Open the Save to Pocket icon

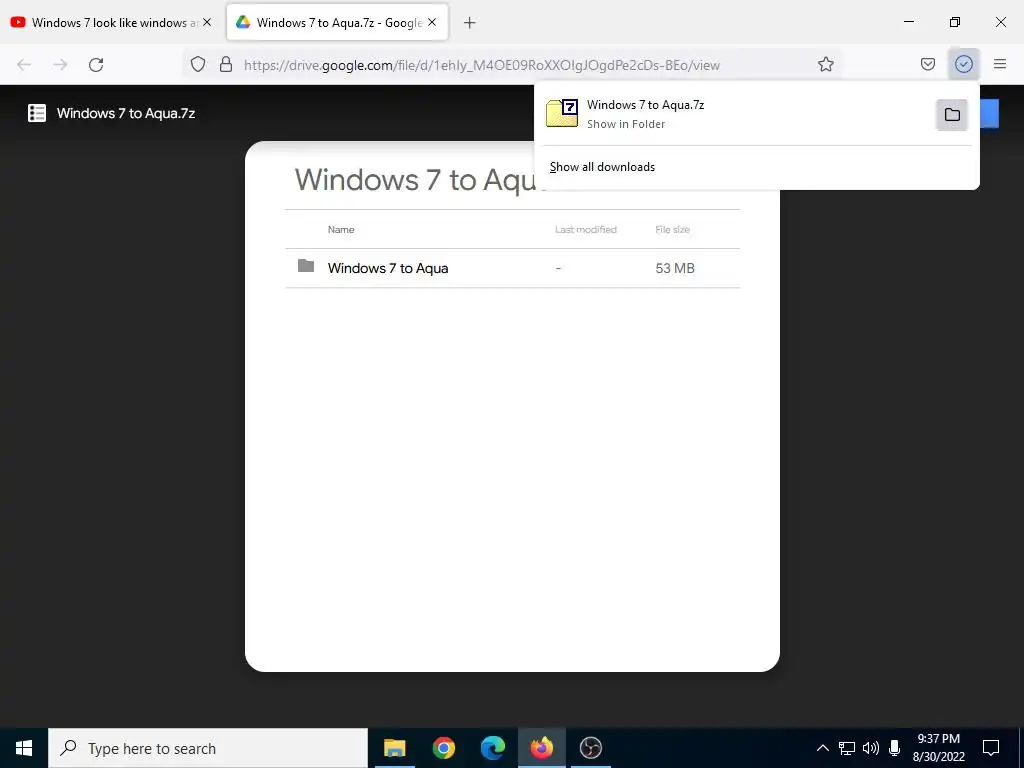click(927, 64)
